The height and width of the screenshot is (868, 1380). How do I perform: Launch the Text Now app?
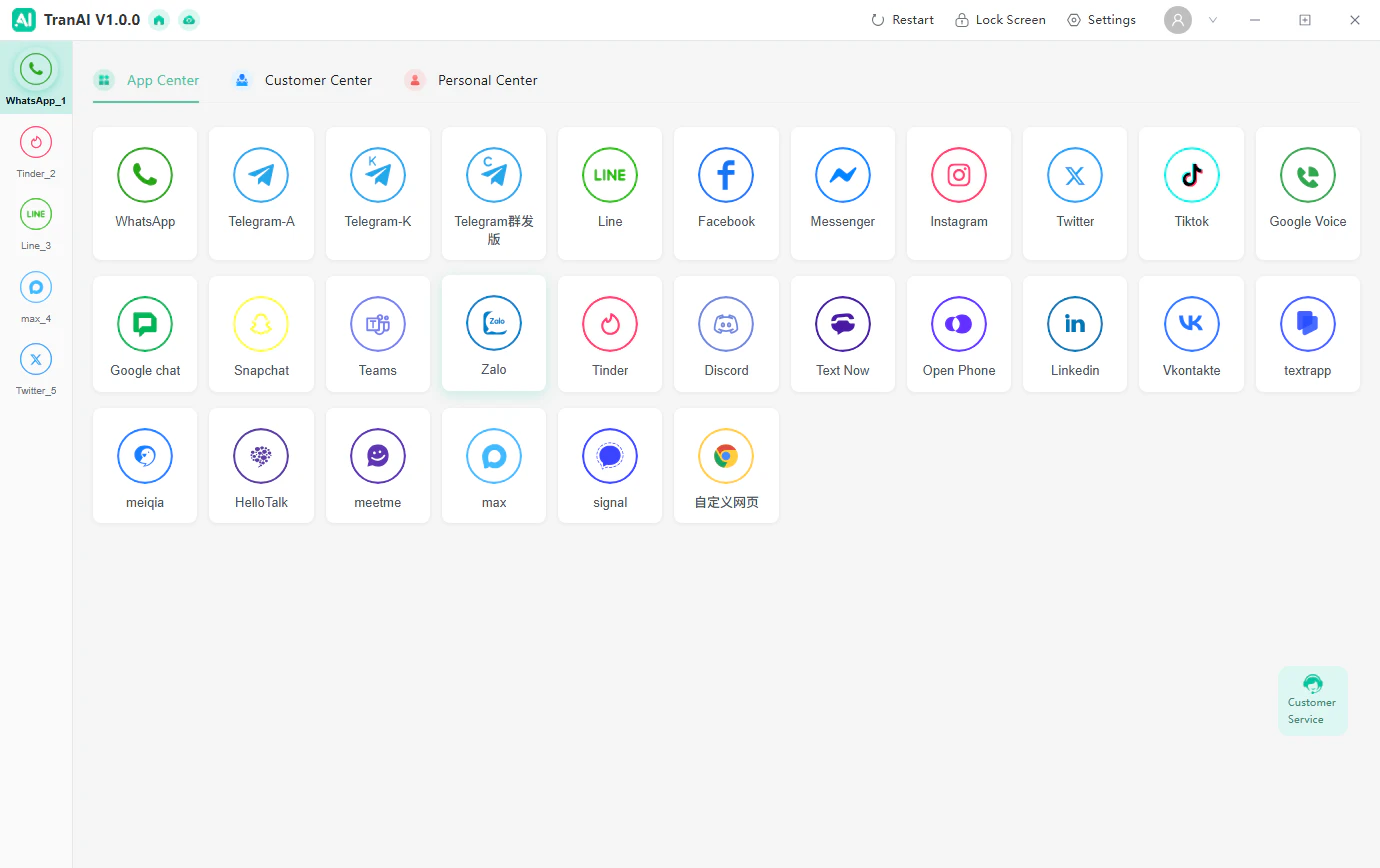(x=843, y=334)
